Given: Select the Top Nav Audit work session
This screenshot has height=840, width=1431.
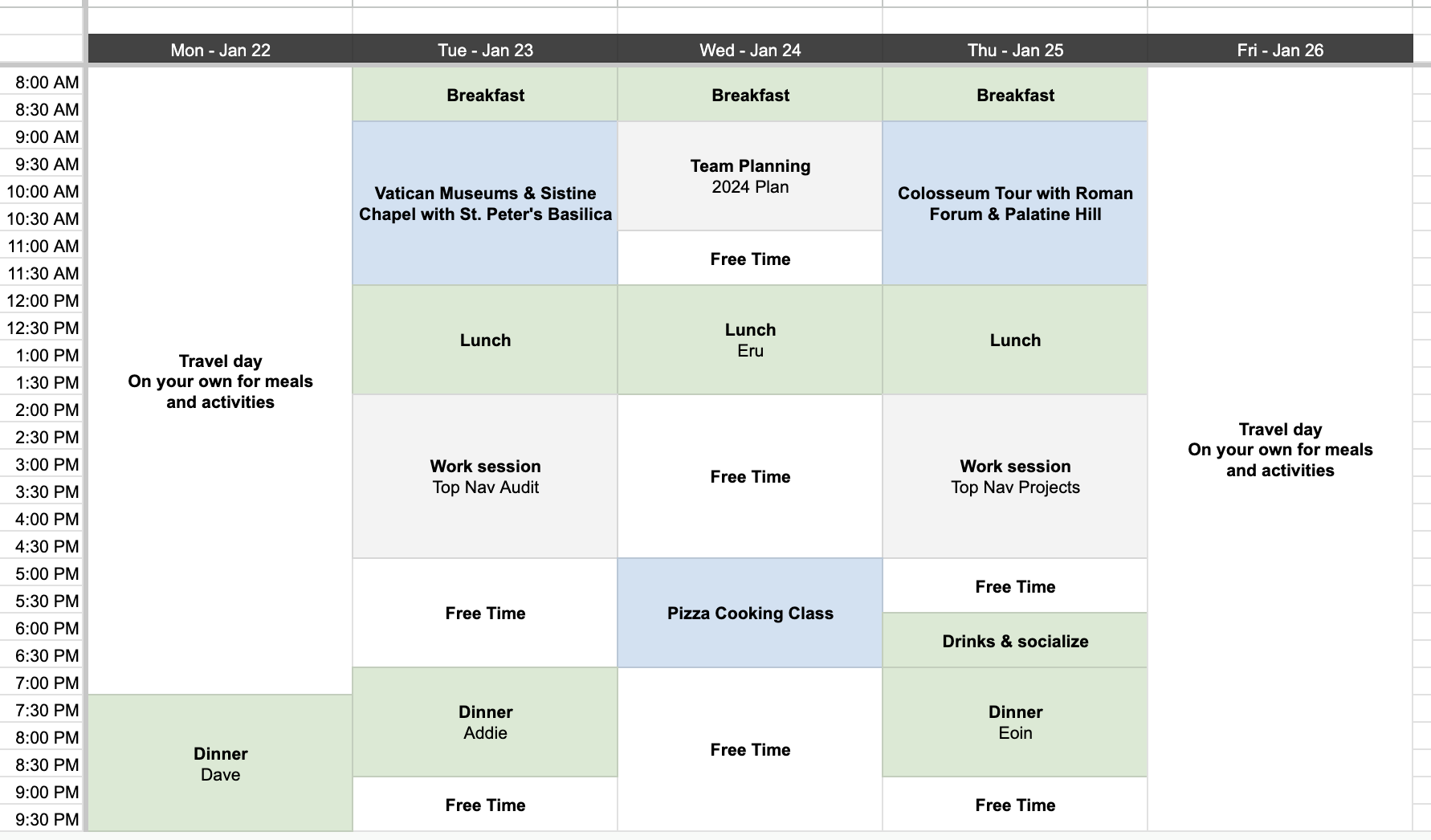Looking at the screenshot, I should pyautogui.click(x=485, y=476).
